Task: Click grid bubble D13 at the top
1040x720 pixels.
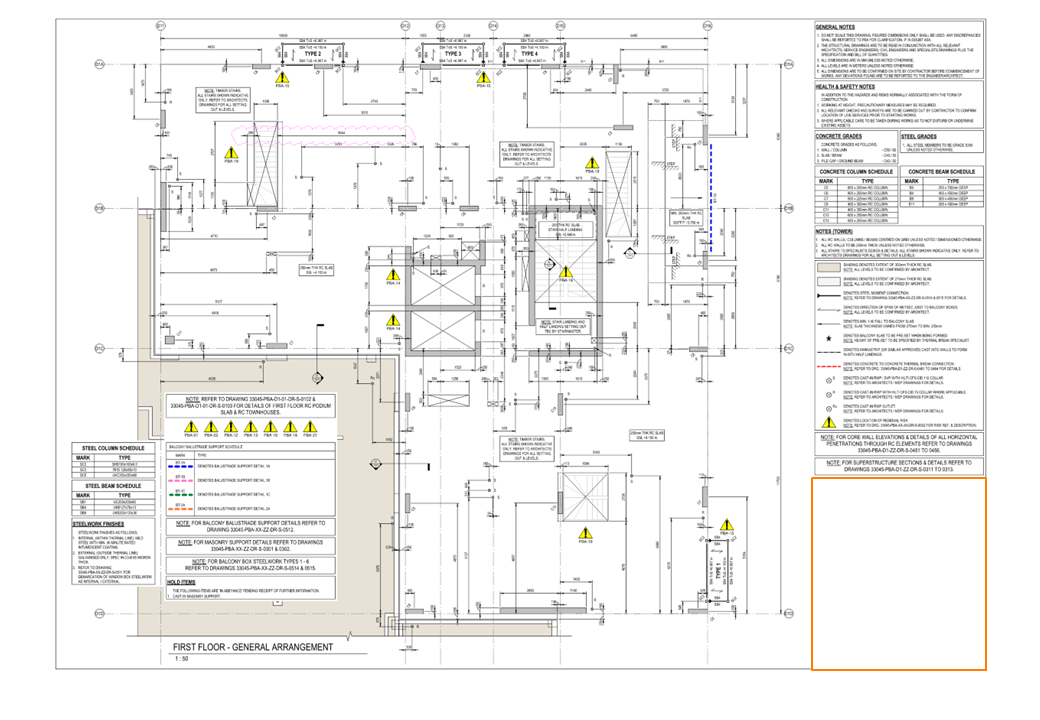Action: click(440, 26)
